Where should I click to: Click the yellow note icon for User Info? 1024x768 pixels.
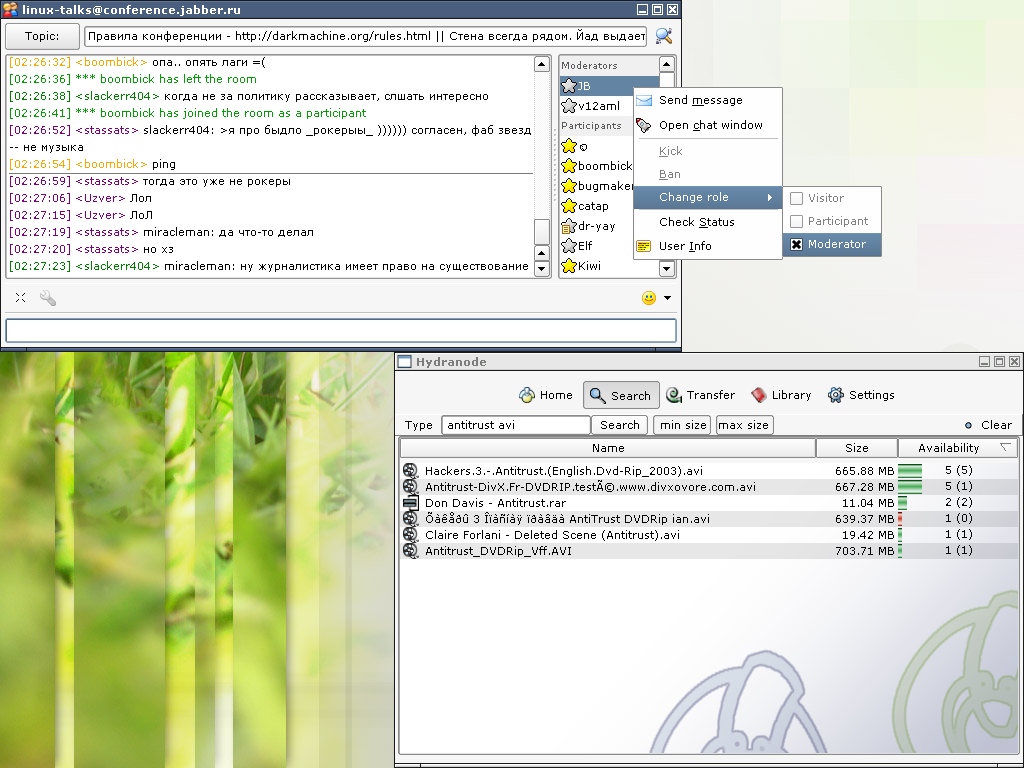(x=644, y=246)
